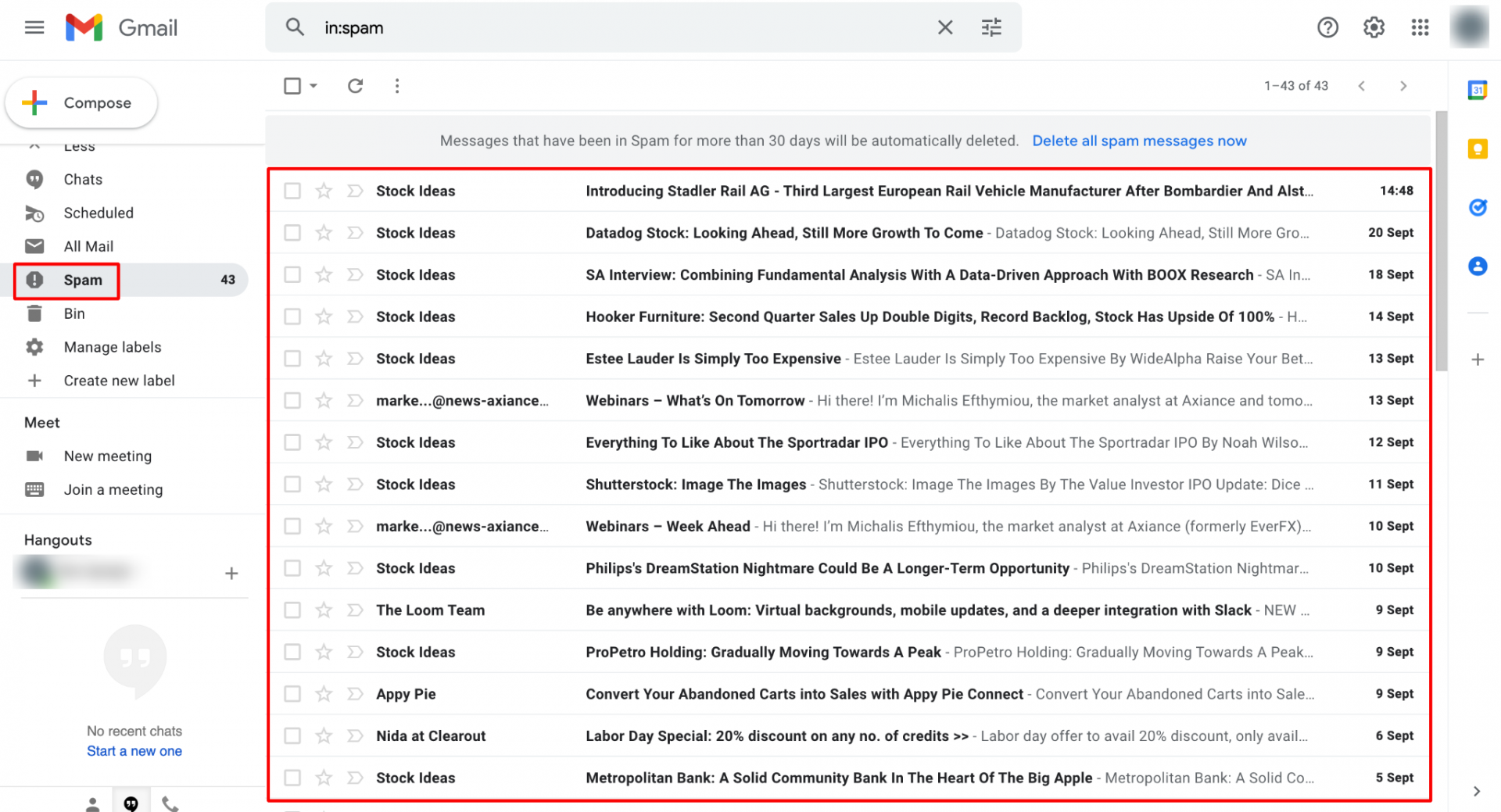
Task: Open the Scheduled label
Action: point(99,213)
